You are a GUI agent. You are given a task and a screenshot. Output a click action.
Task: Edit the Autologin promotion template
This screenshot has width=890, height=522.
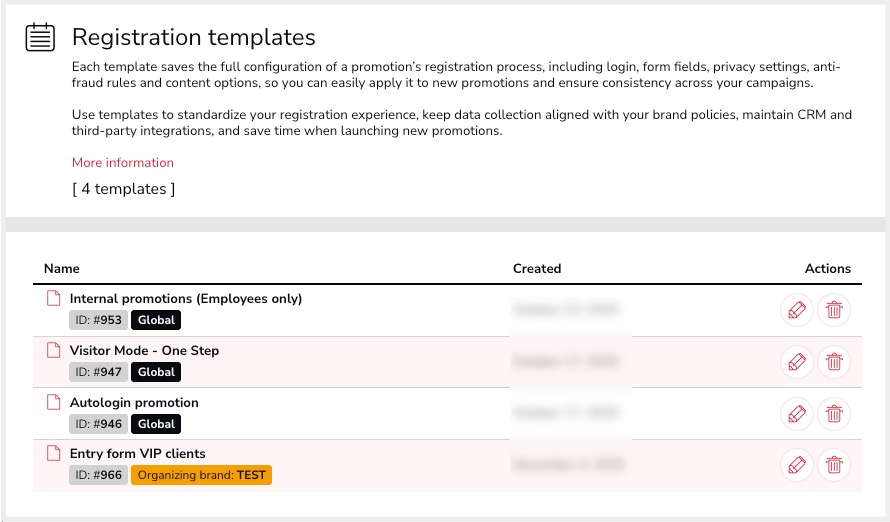[796, 414]
